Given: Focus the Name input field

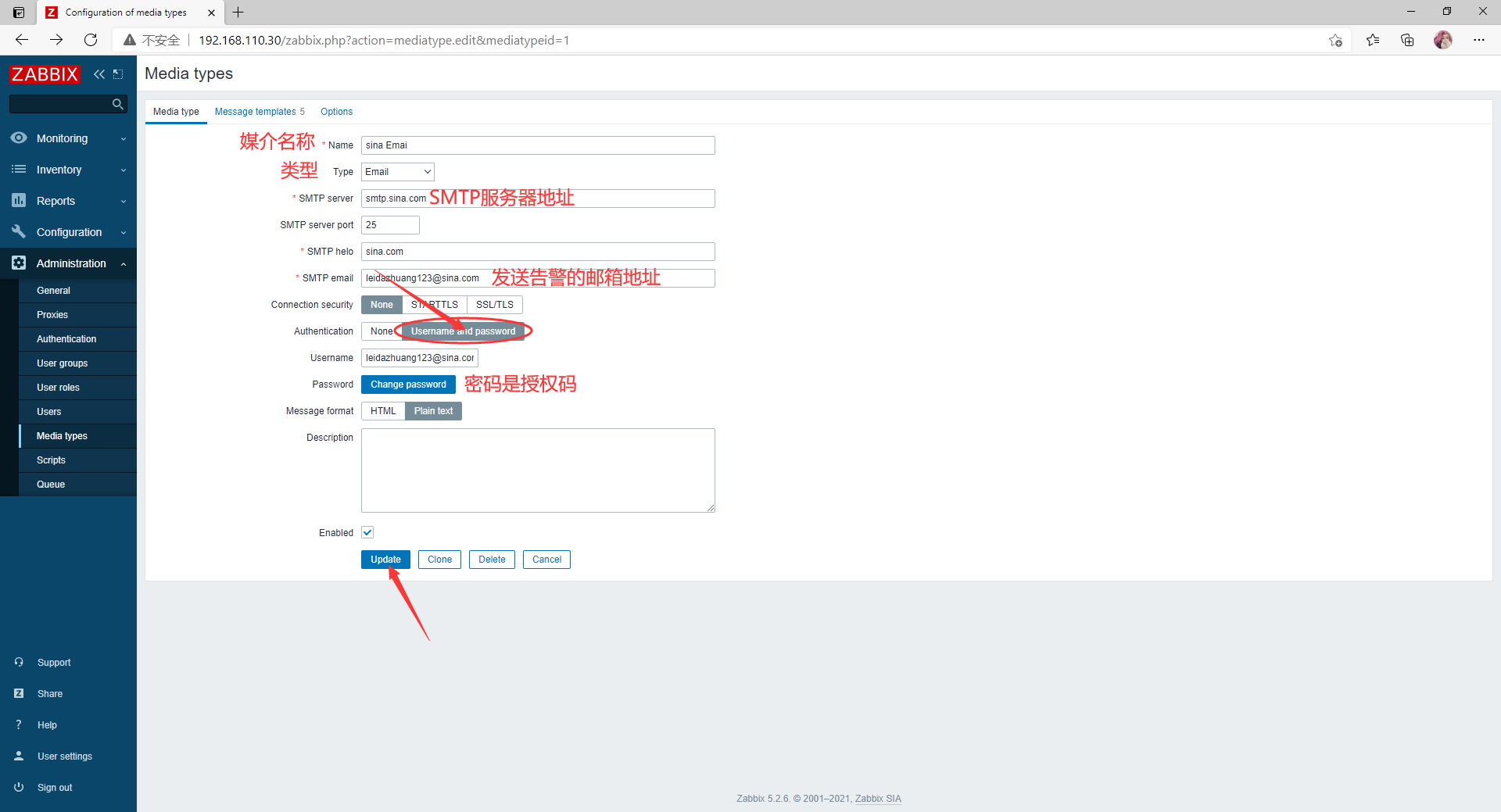Looking at the screenshot, I should click(x=538, y=145).
